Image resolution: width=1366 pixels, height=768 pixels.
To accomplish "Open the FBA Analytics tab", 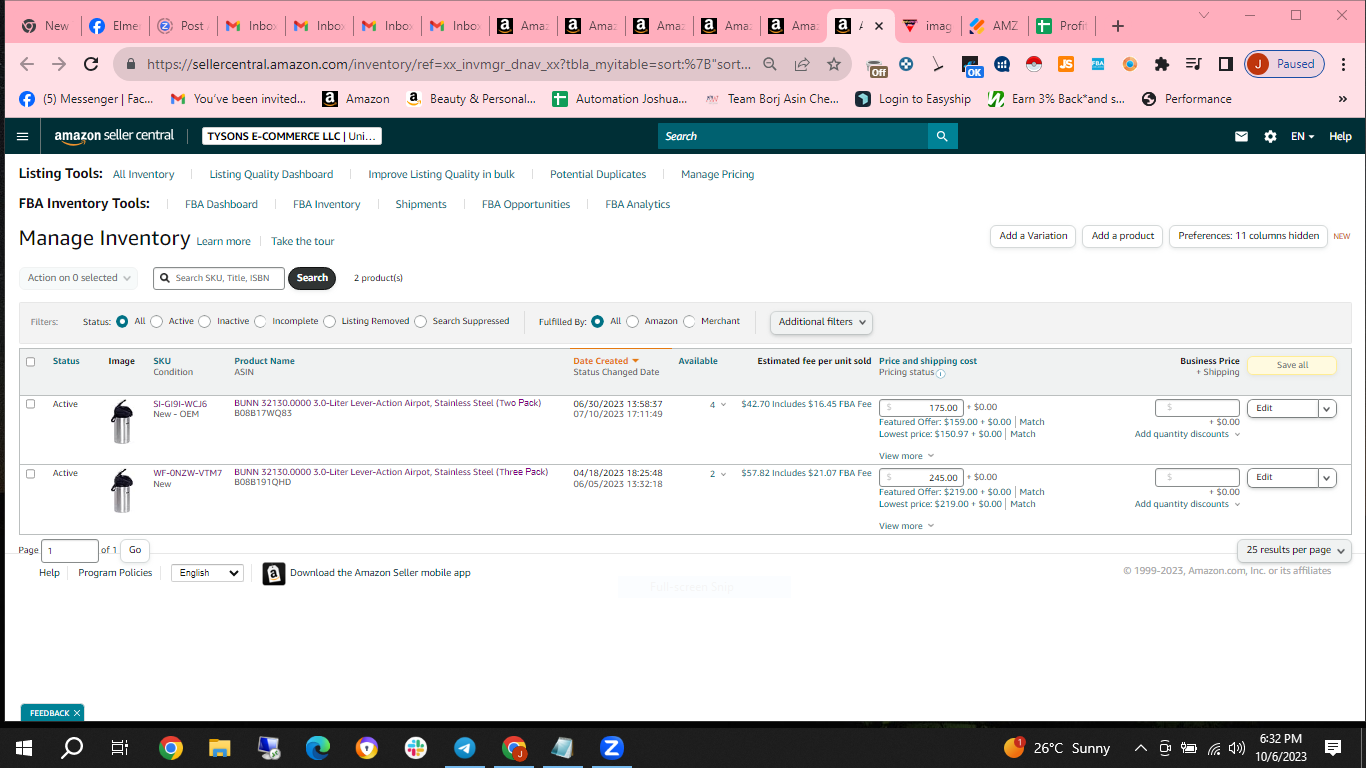I will (638, 204).
